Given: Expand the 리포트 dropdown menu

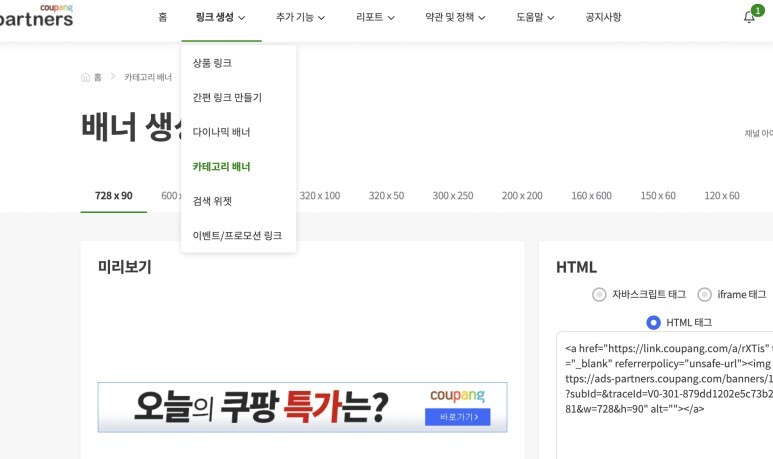Looking at the screenshot, I should pos(375,17).
